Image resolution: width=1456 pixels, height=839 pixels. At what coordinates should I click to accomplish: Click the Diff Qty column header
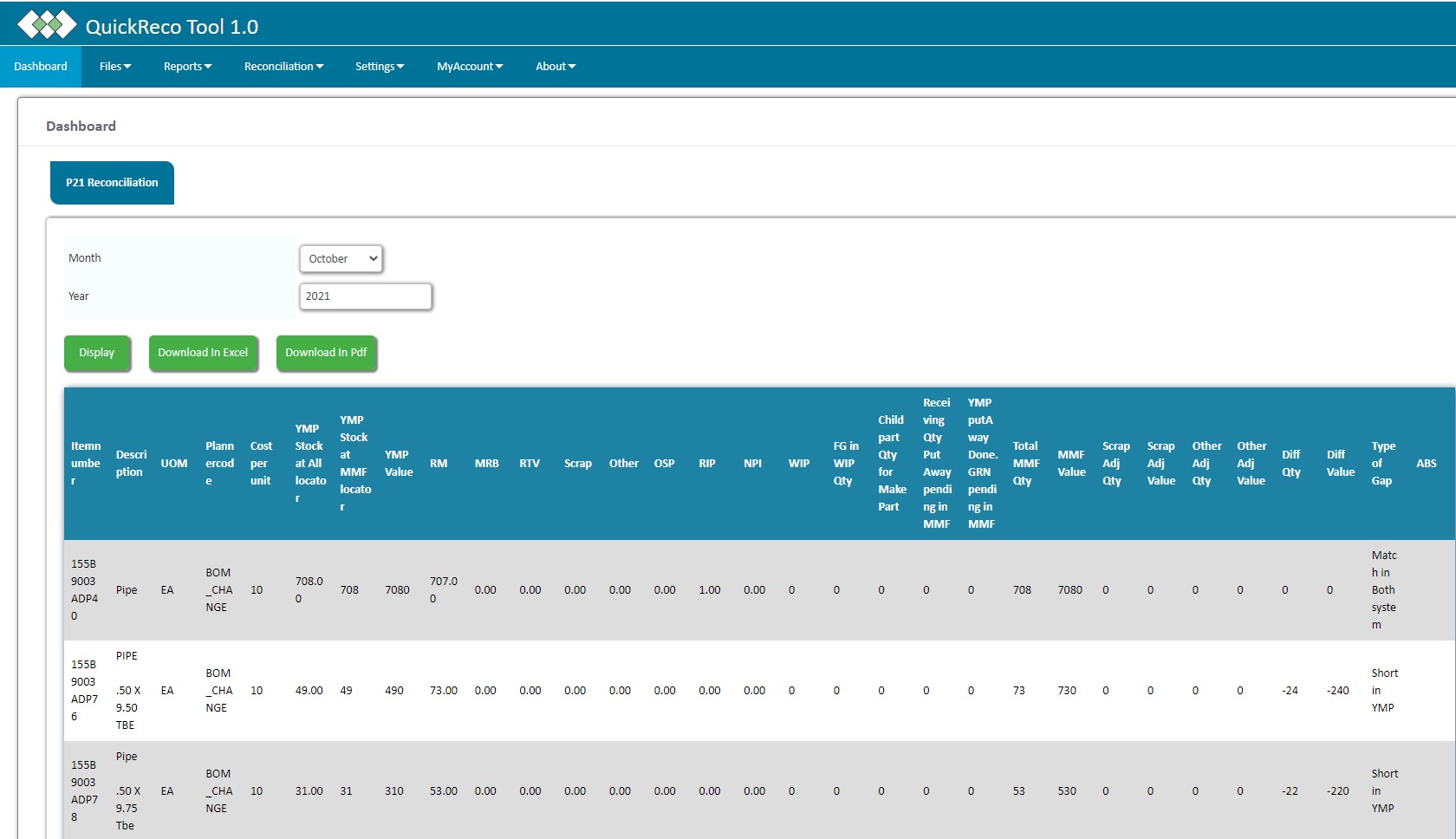[1291, 464]
